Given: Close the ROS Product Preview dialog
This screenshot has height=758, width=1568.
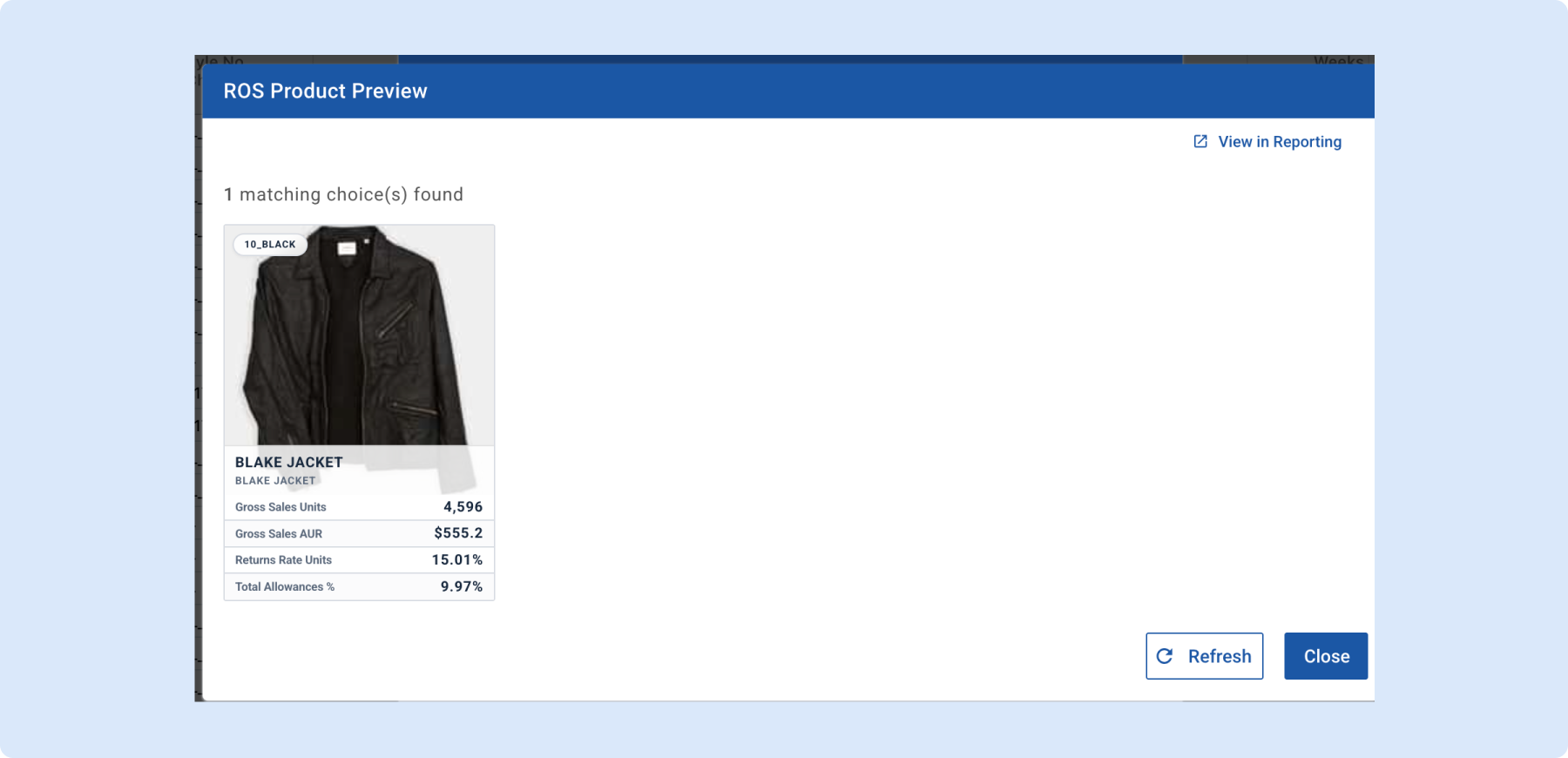Looking at the screenshot, I should (x=1326, y=656).
